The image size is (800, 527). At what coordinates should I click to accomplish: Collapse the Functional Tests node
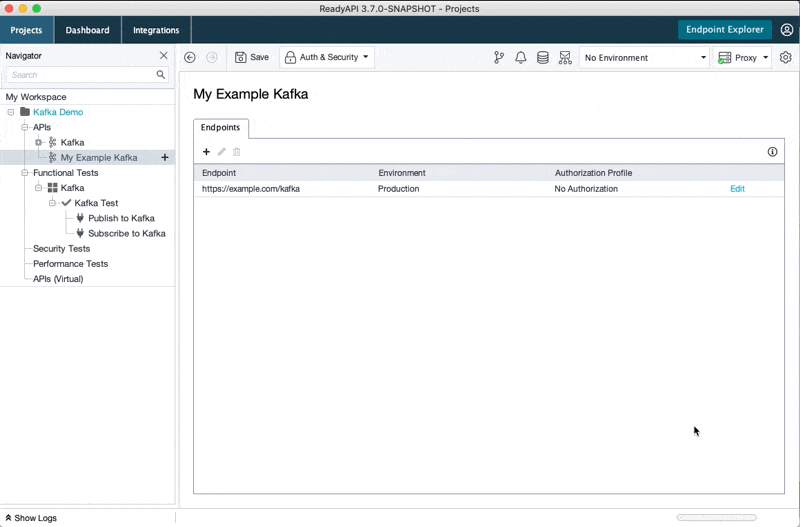click(x=24, y=172)
